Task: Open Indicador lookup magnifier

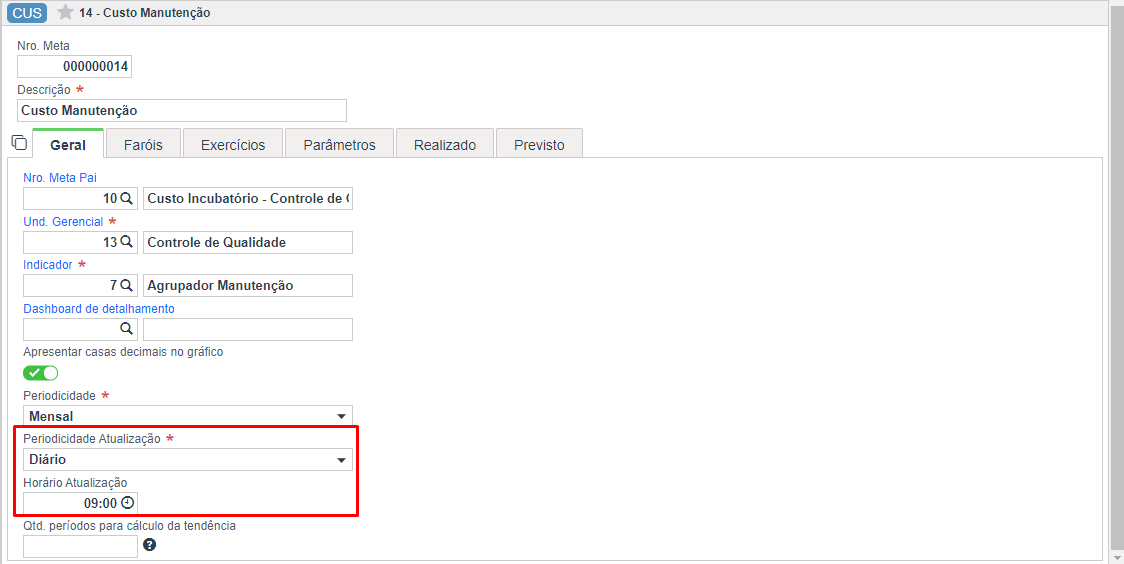Action: [x=126, y=285]
